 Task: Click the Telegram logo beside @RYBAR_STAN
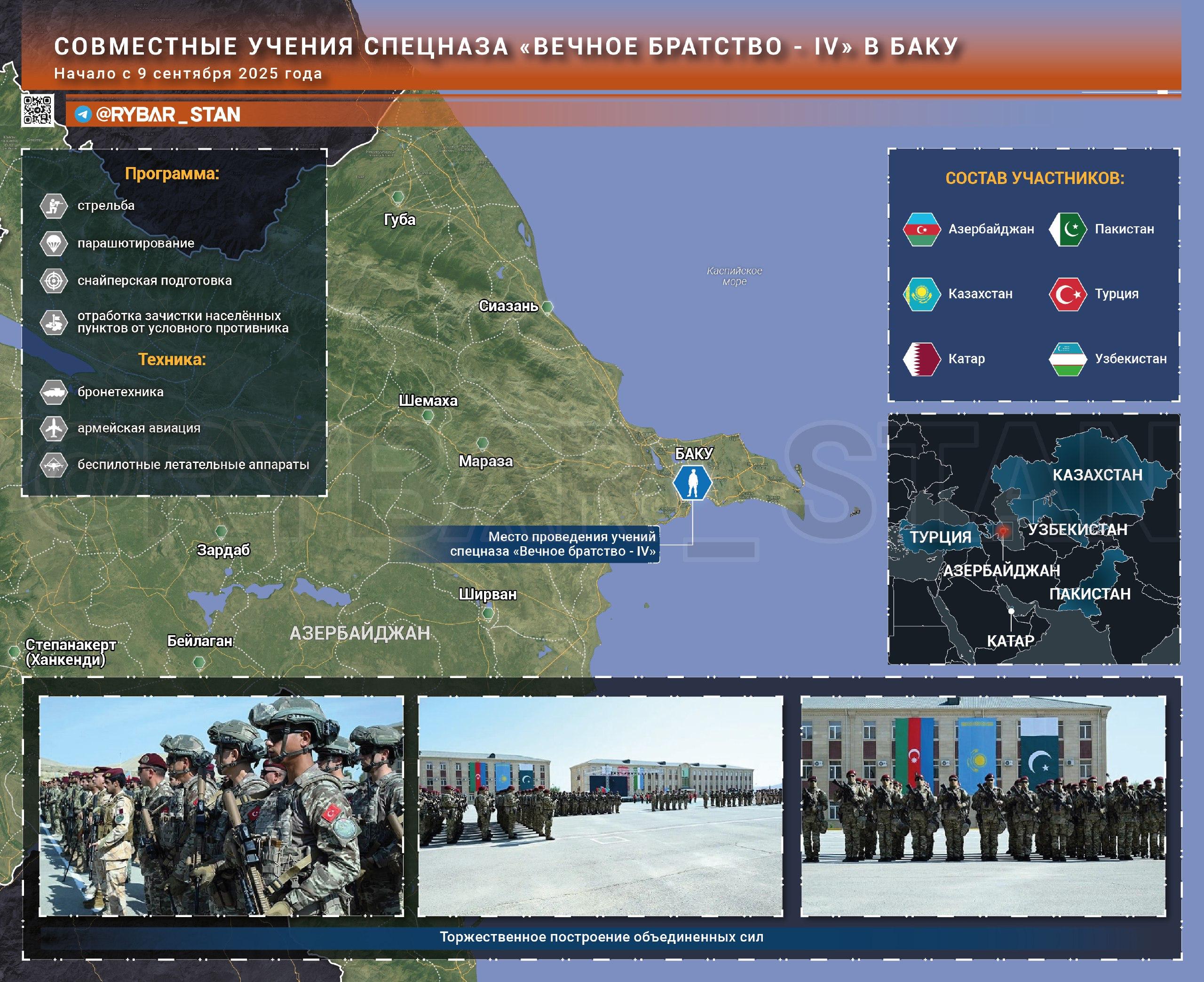[x=83, y=114]
